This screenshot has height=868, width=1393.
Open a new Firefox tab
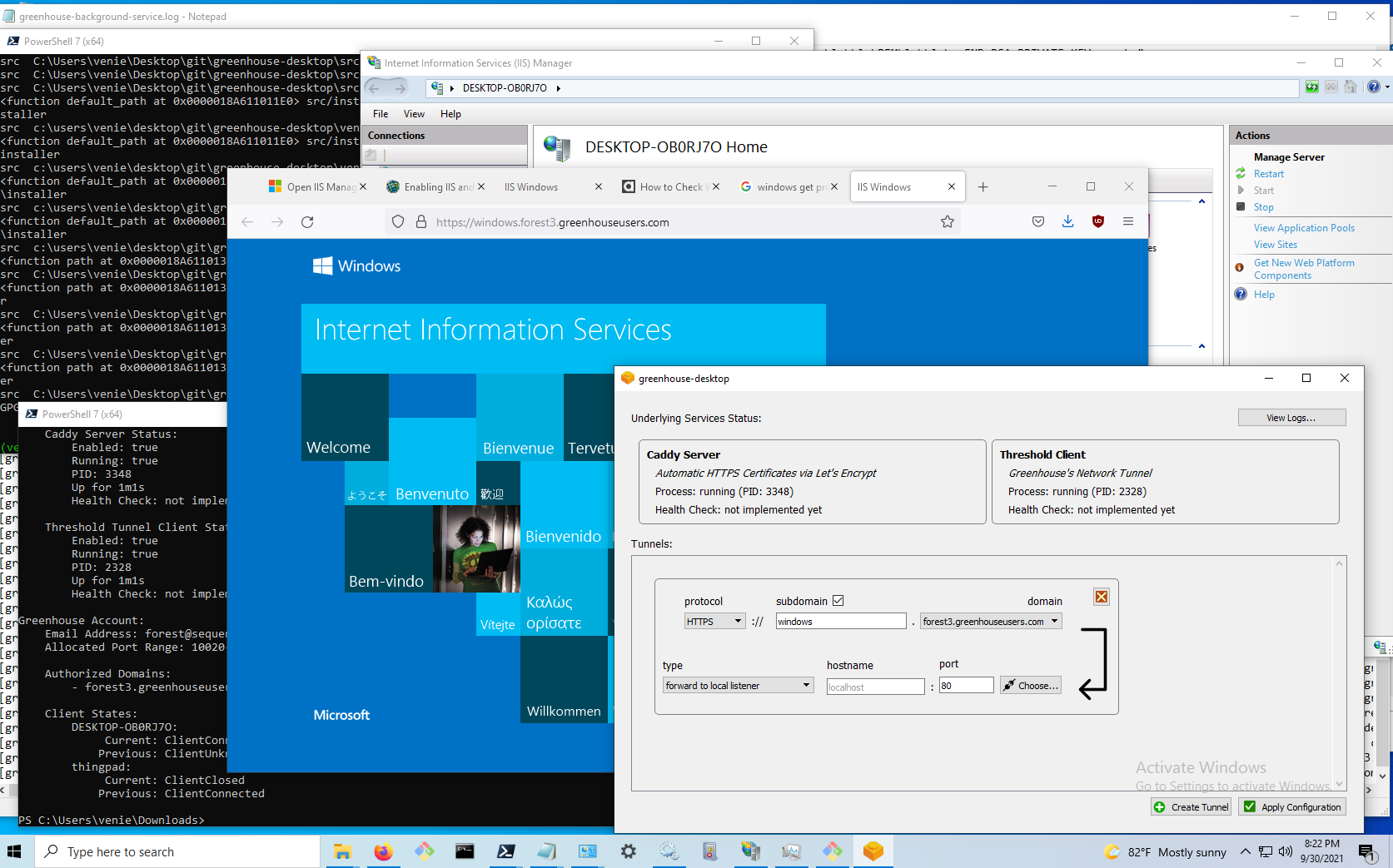coord(983,187)
